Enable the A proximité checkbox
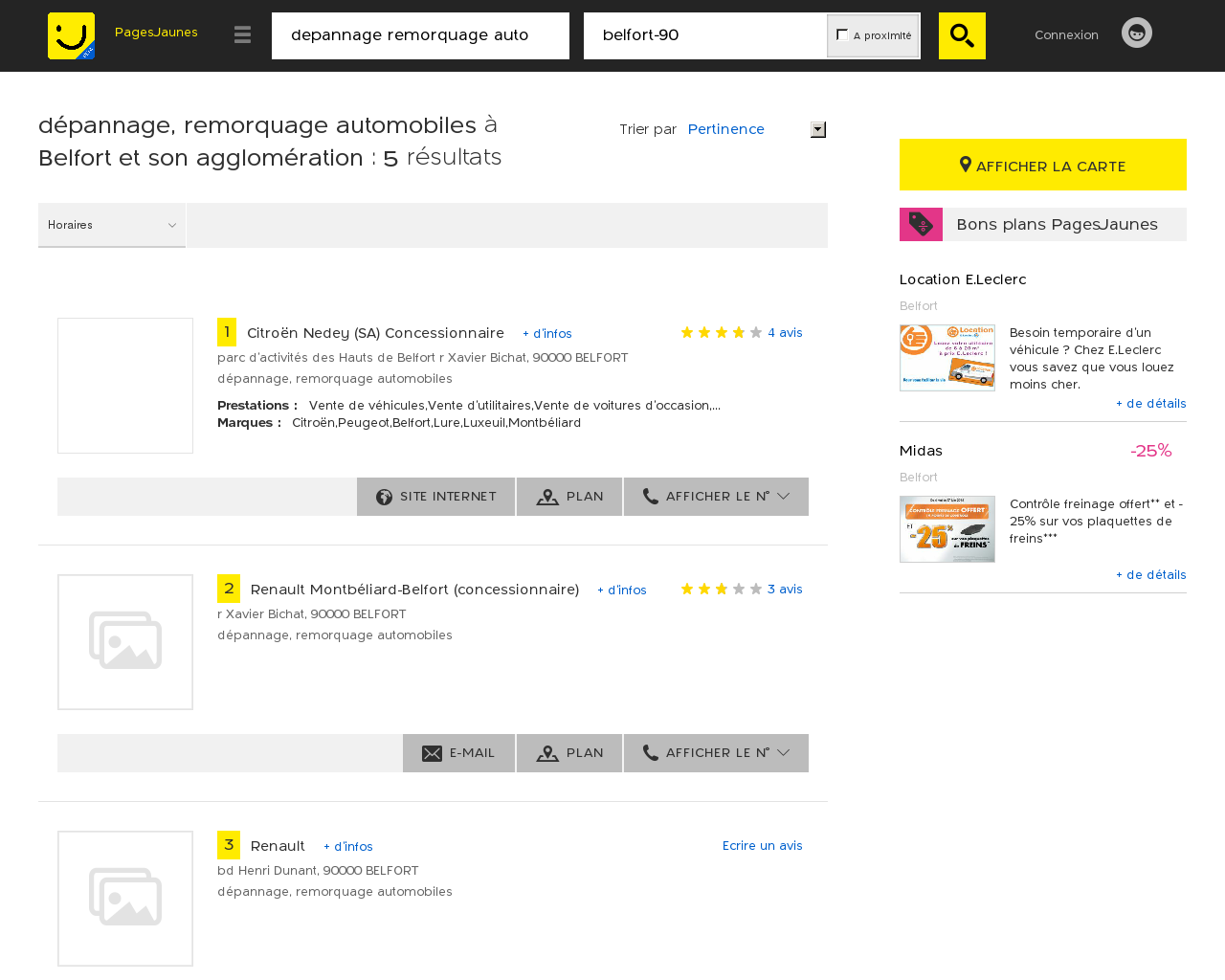The width and height of the screenshot is (1225, 980). [842, 34]
